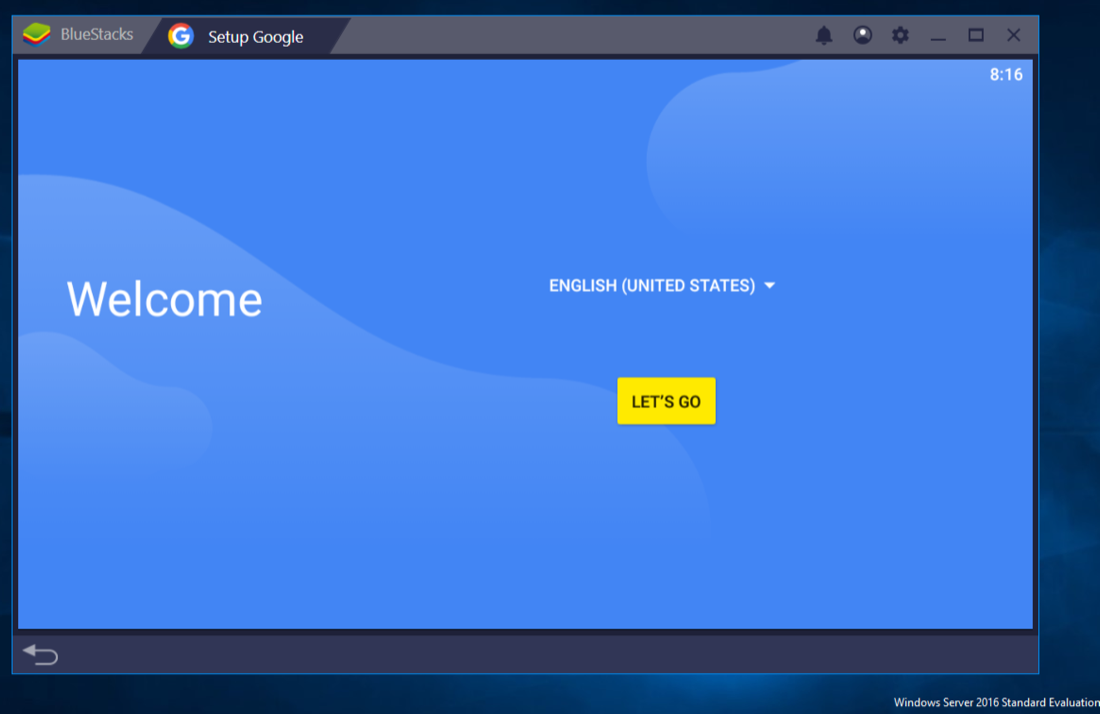The height and width of the screenshot is (714, 1100).
Task: Expand the language options list
Action: pos(662,285)
